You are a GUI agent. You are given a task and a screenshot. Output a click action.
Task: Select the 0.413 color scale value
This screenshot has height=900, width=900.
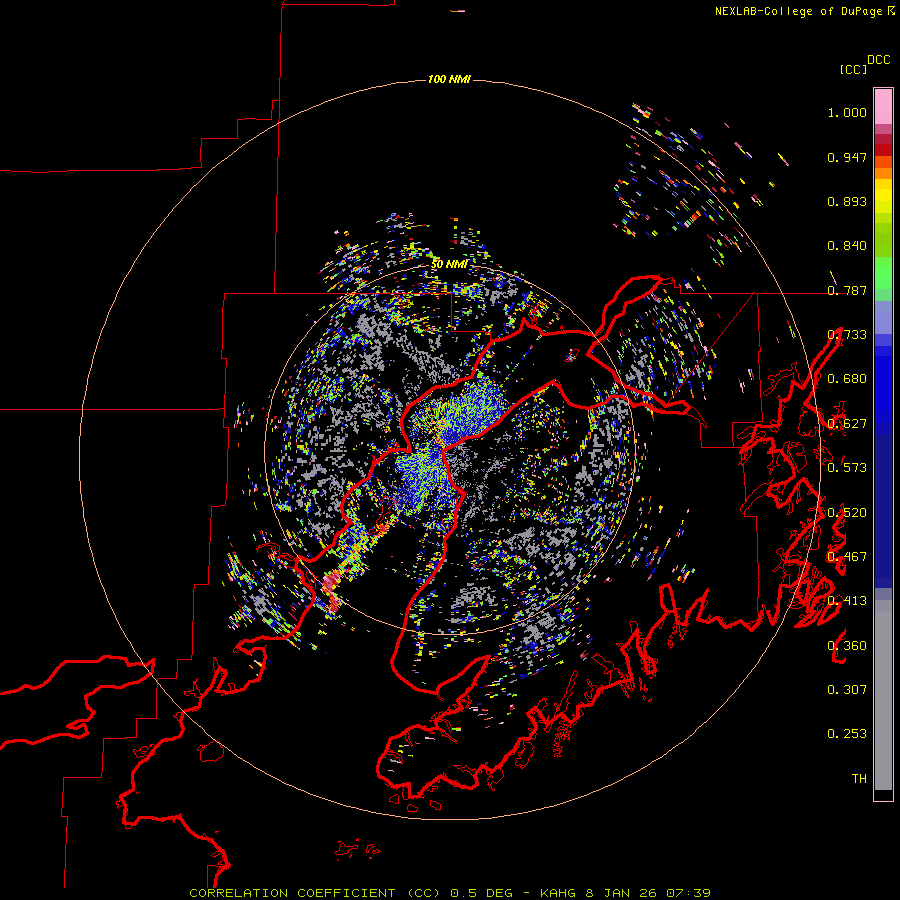pyautogui.click(x=847, y=601)
